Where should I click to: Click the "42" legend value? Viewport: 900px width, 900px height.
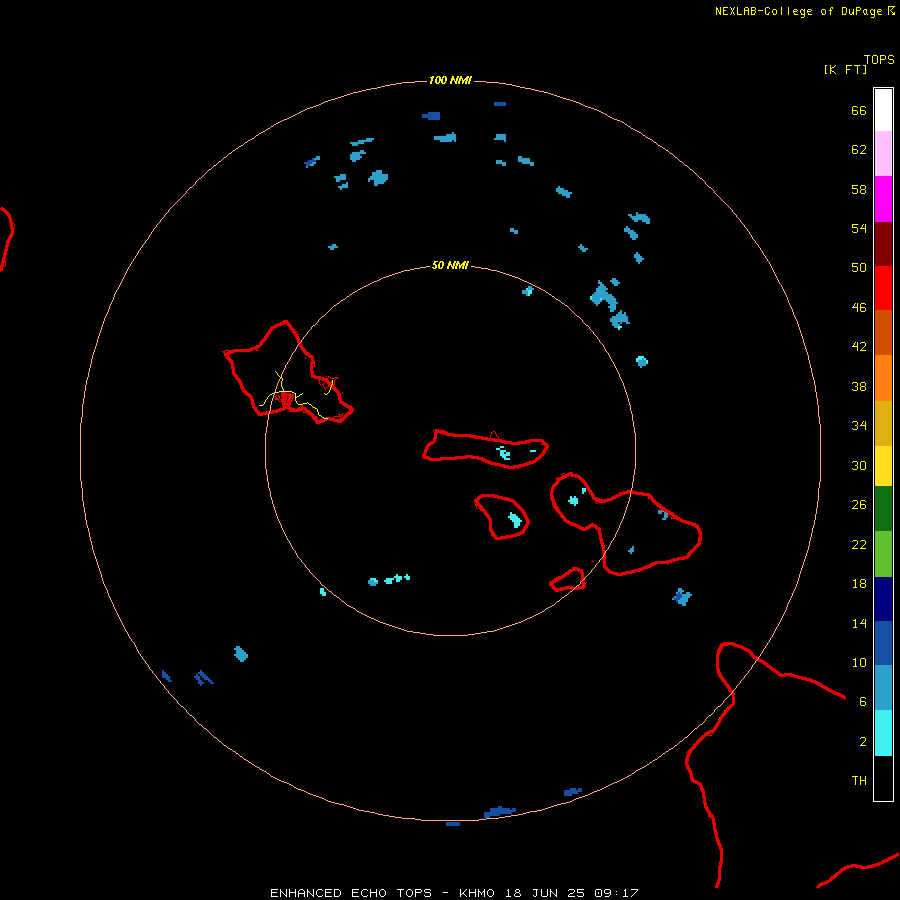(x=859, y=347)
